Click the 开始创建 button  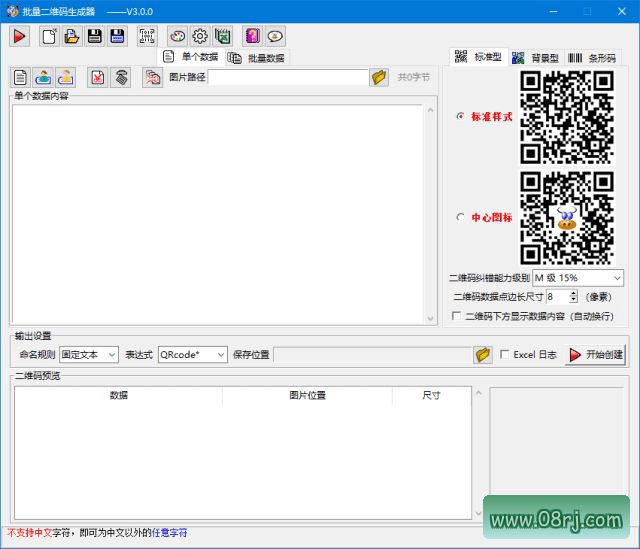point(596,355)
